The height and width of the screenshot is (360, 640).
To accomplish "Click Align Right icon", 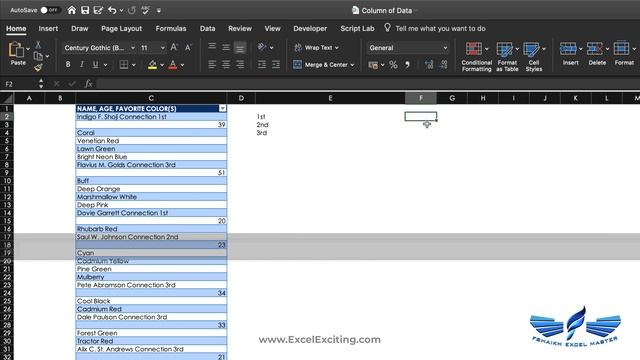I will (240, 64).
